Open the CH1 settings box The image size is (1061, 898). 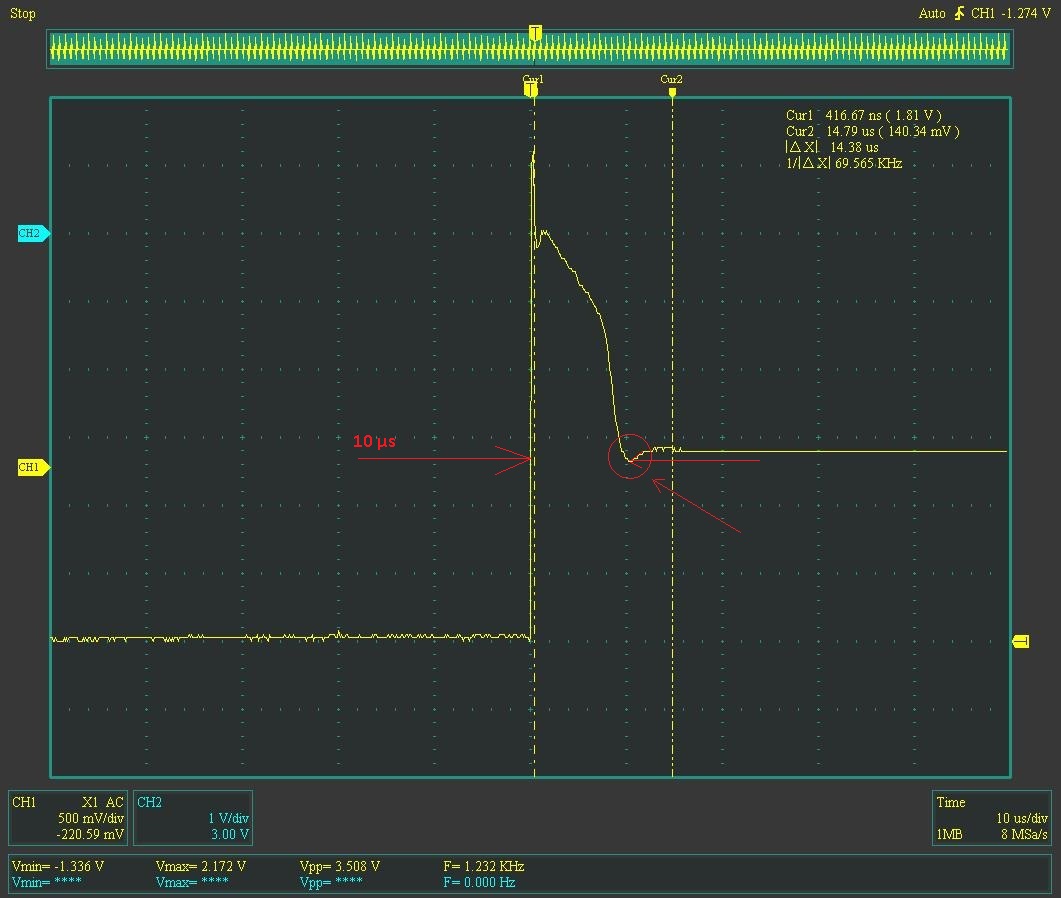[67, 817]
